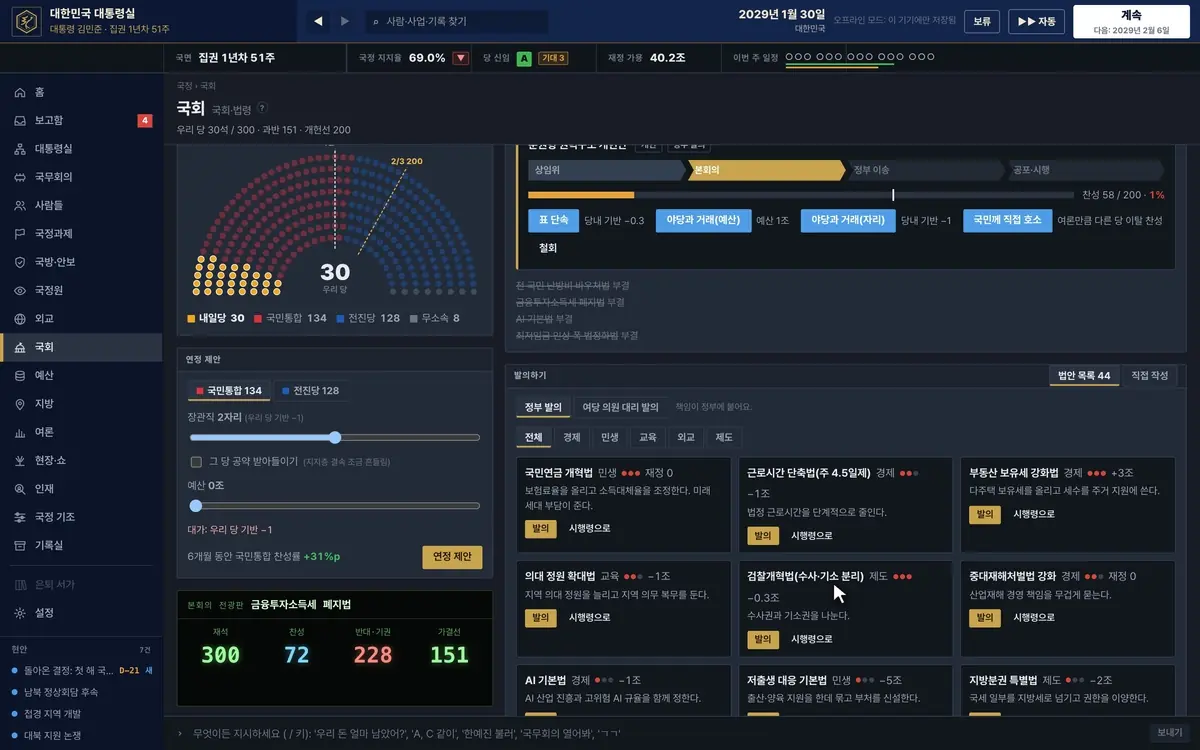Adjust the 장관직 2자리 slider handle

point(335,437)
